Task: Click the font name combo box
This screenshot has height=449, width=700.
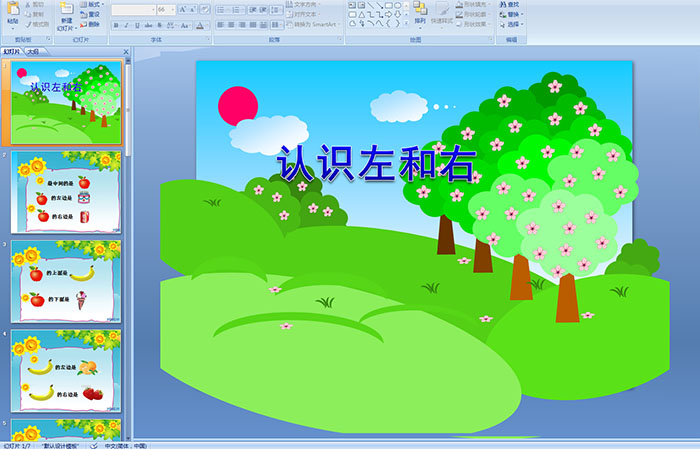Action: (133, 10)
